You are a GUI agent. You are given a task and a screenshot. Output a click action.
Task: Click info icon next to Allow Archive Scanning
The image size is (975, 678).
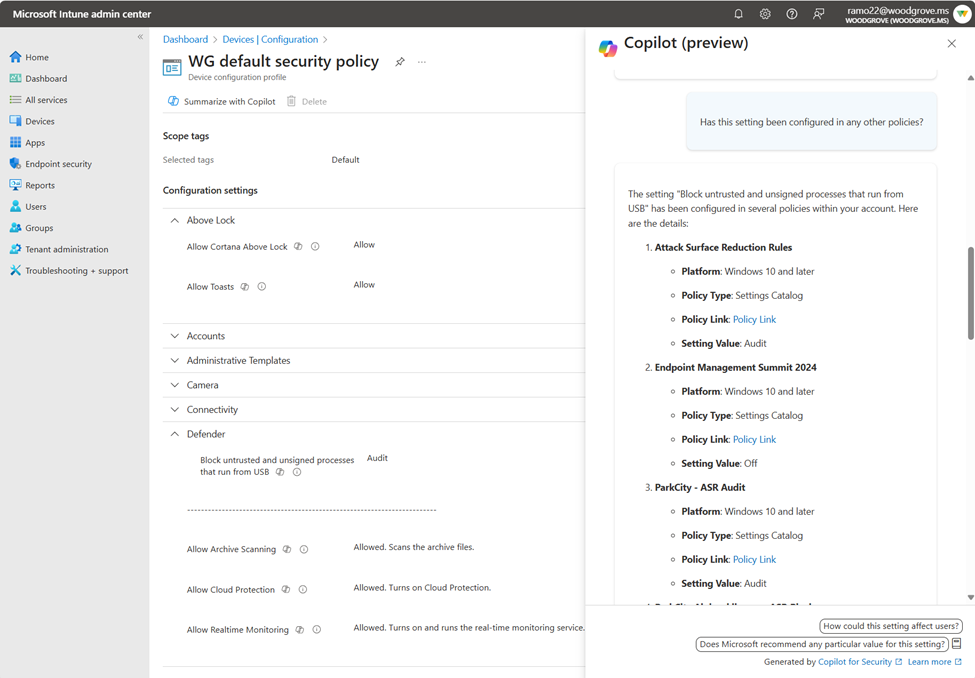point(304,549)
